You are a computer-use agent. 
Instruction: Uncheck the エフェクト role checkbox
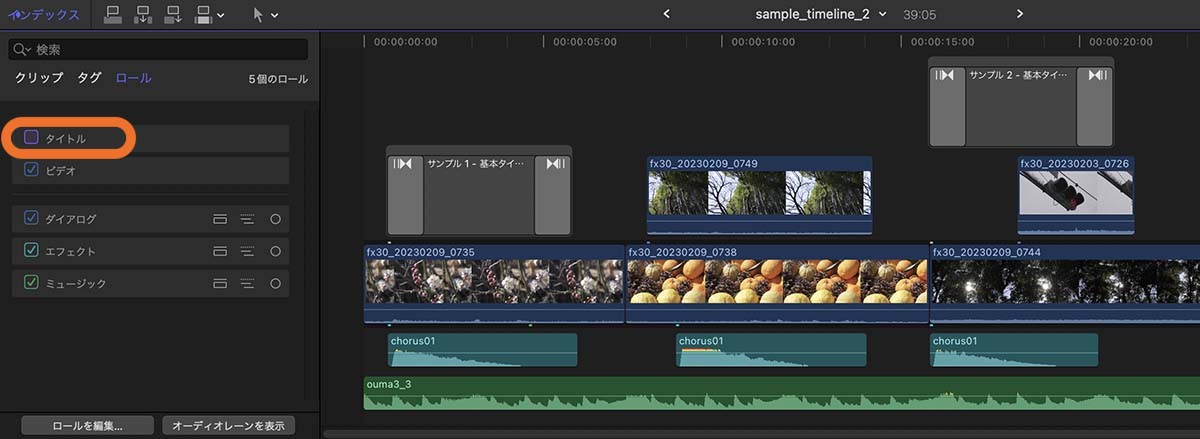31,250
